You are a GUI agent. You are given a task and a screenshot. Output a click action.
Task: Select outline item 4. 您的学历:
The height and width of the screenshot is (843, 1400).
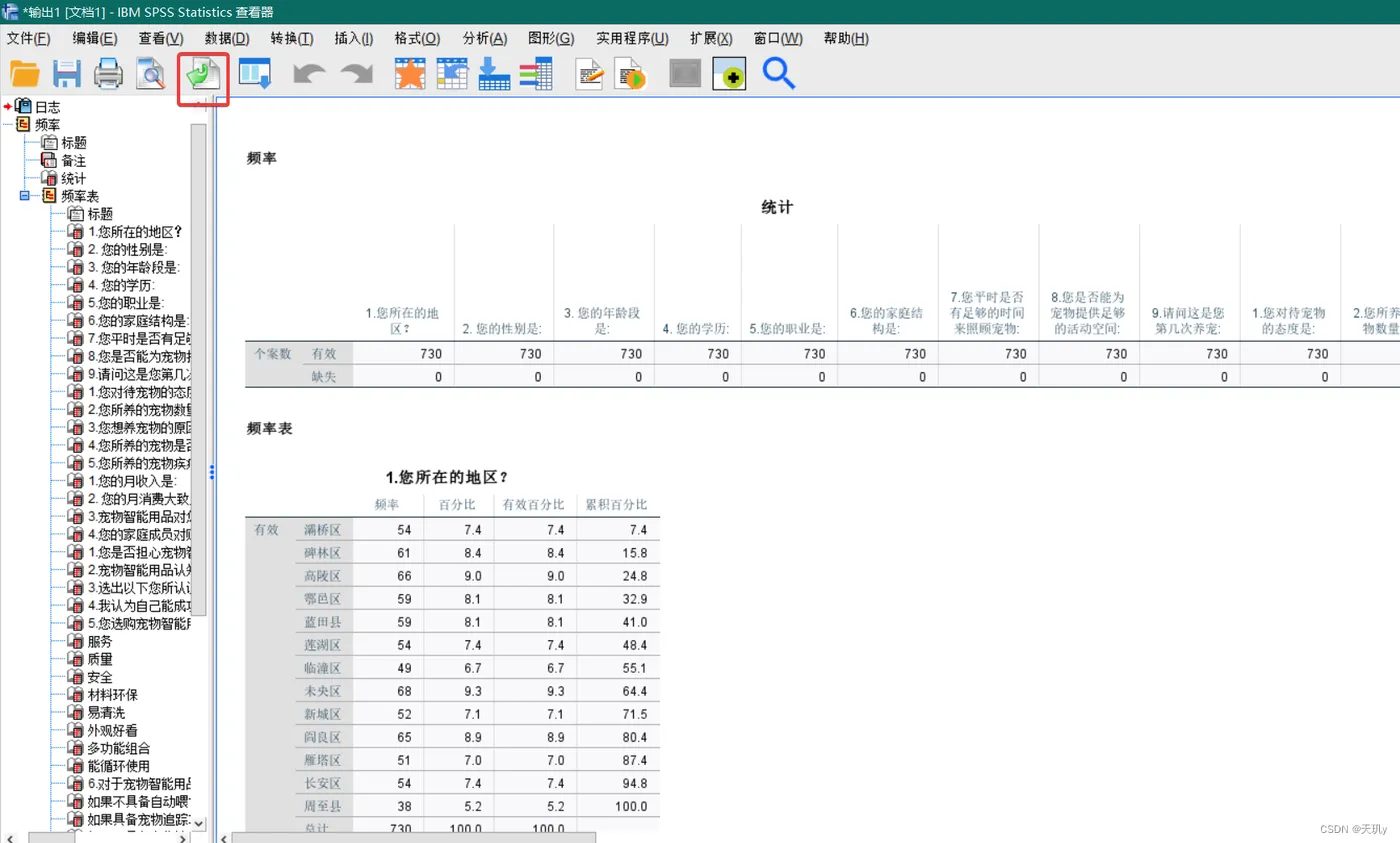(122, 285)
